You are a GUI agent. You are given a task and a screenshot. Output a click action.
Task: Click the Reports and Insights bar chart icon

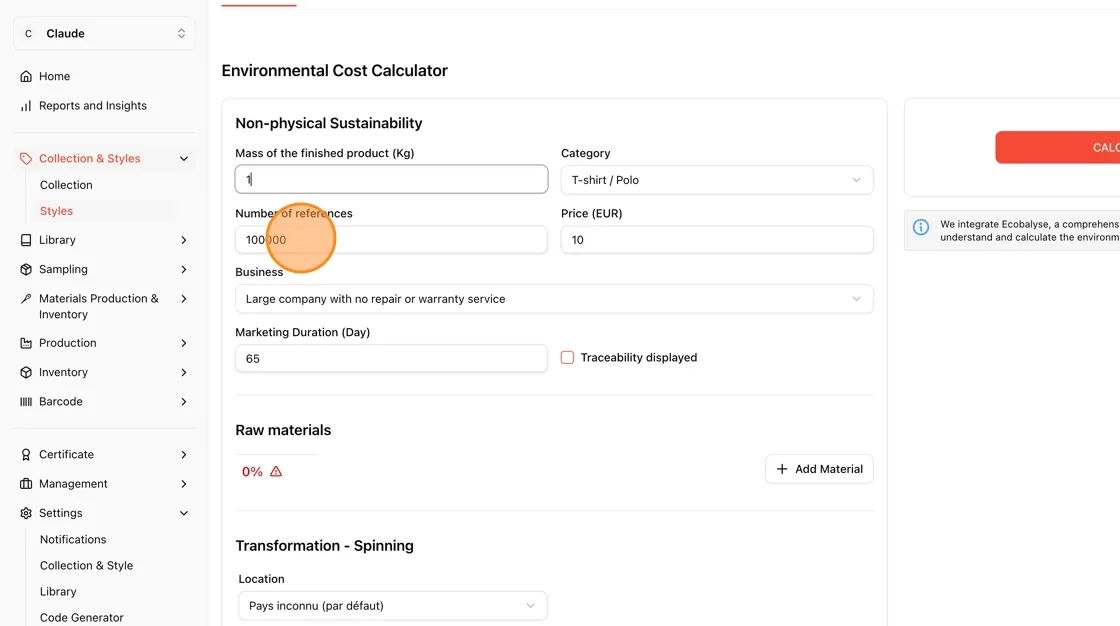coord(26,106)
